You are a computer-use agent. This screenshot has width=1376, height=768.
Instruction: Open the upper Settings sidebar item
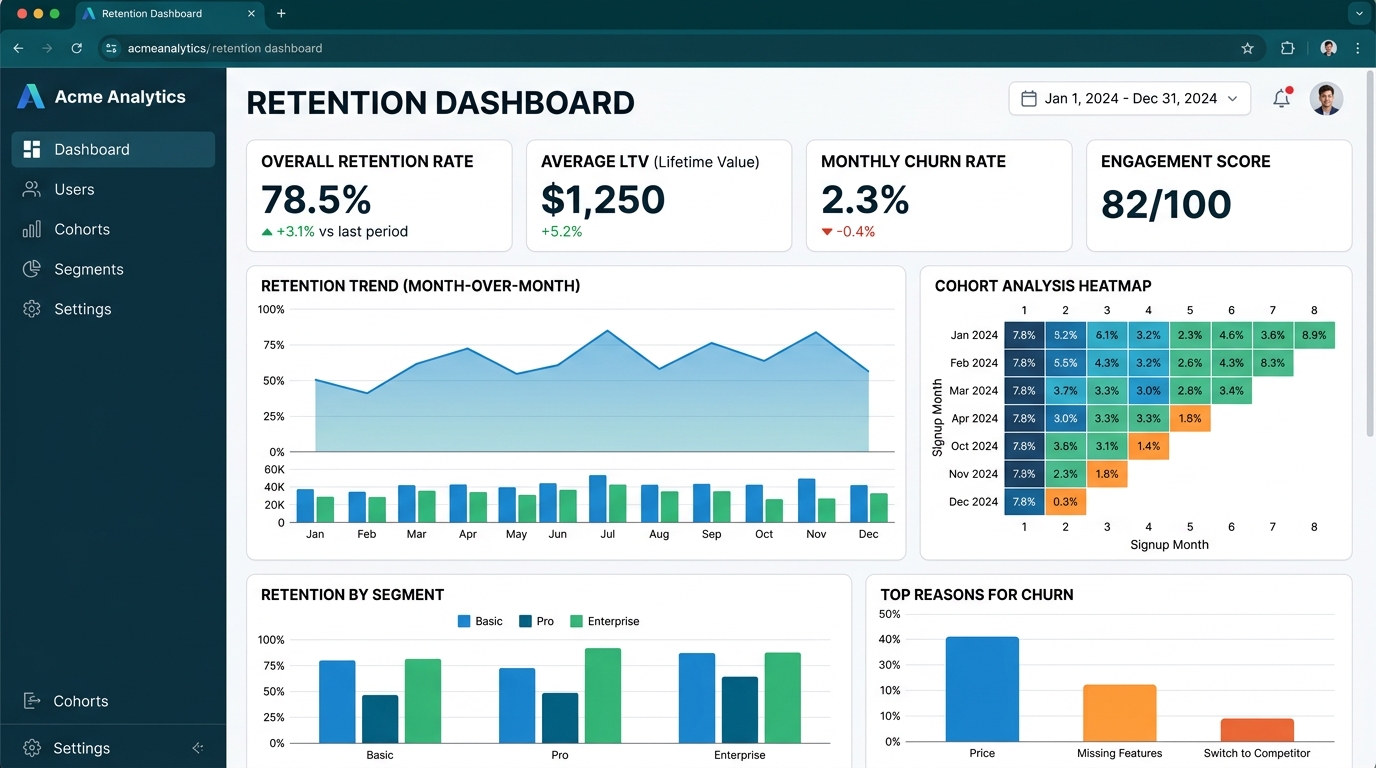(113, 309)
